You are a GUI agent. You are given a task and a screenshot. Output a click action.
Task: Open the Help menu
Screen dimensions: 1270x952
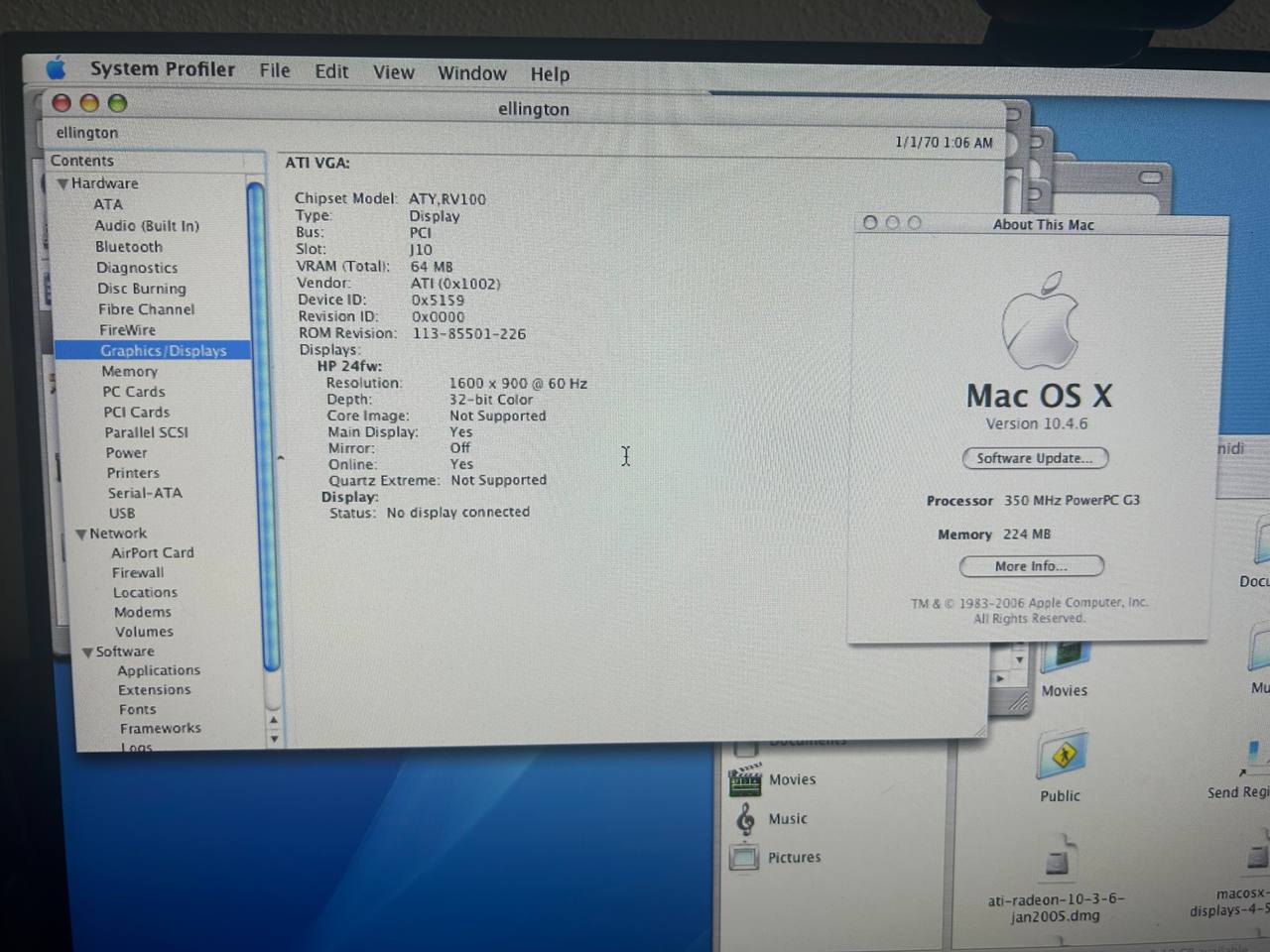(x=550, y=74)
